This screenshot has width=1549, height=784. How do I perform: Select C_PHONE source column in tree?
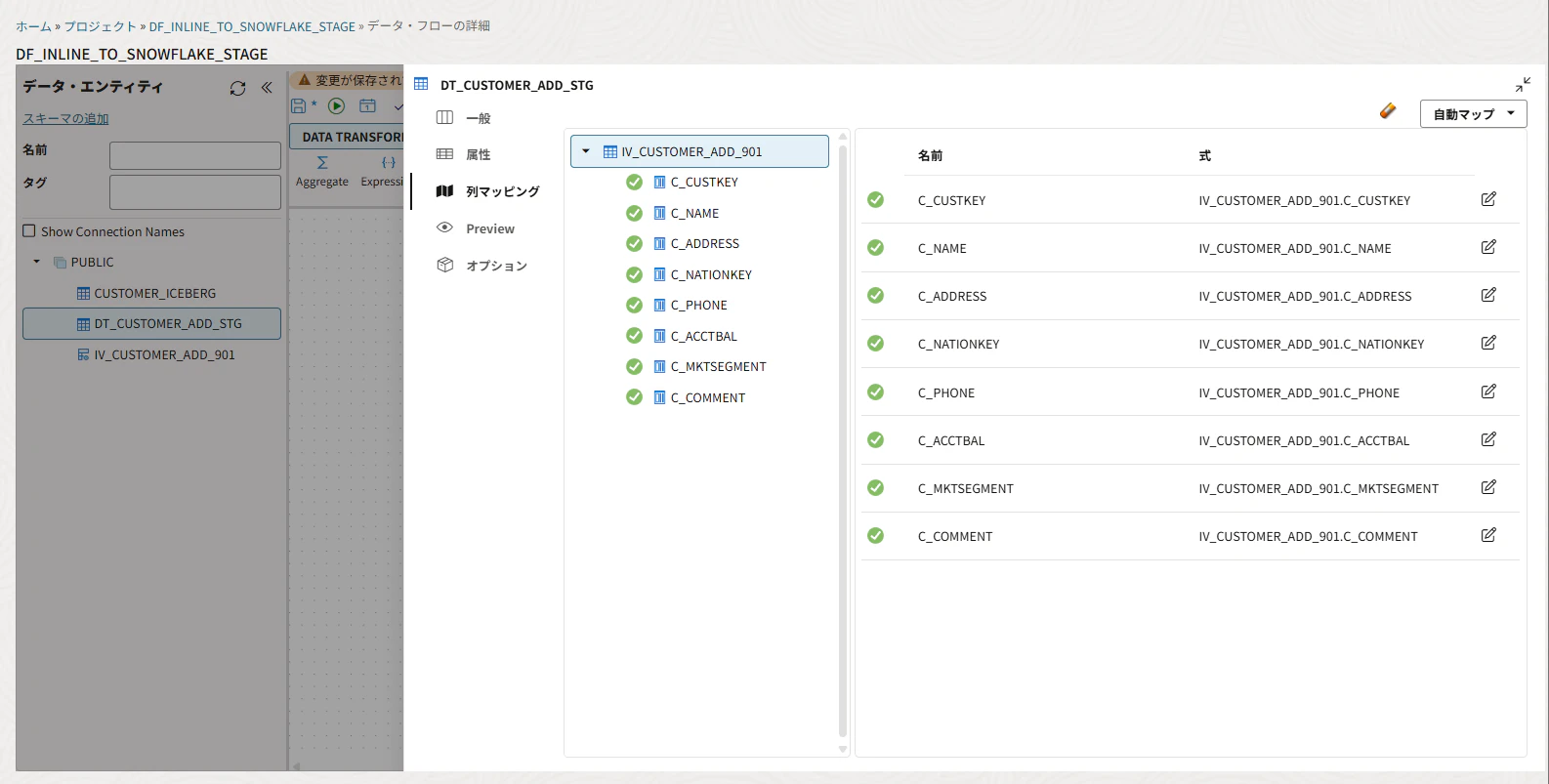point(698,305)
